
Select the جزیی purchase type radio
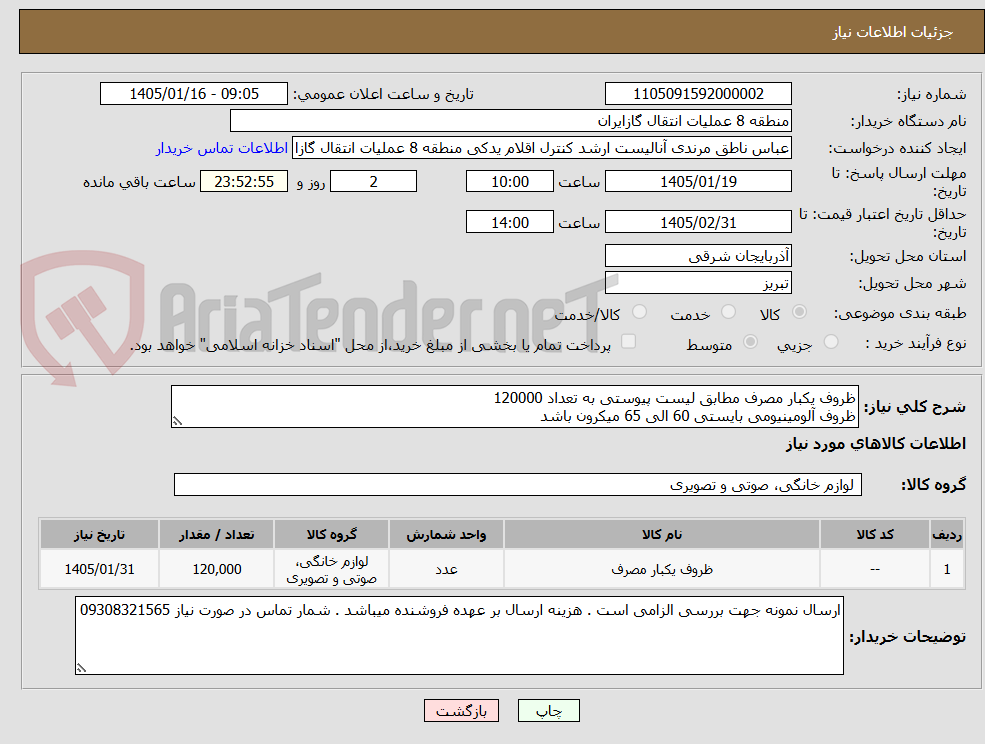point(830,342)
